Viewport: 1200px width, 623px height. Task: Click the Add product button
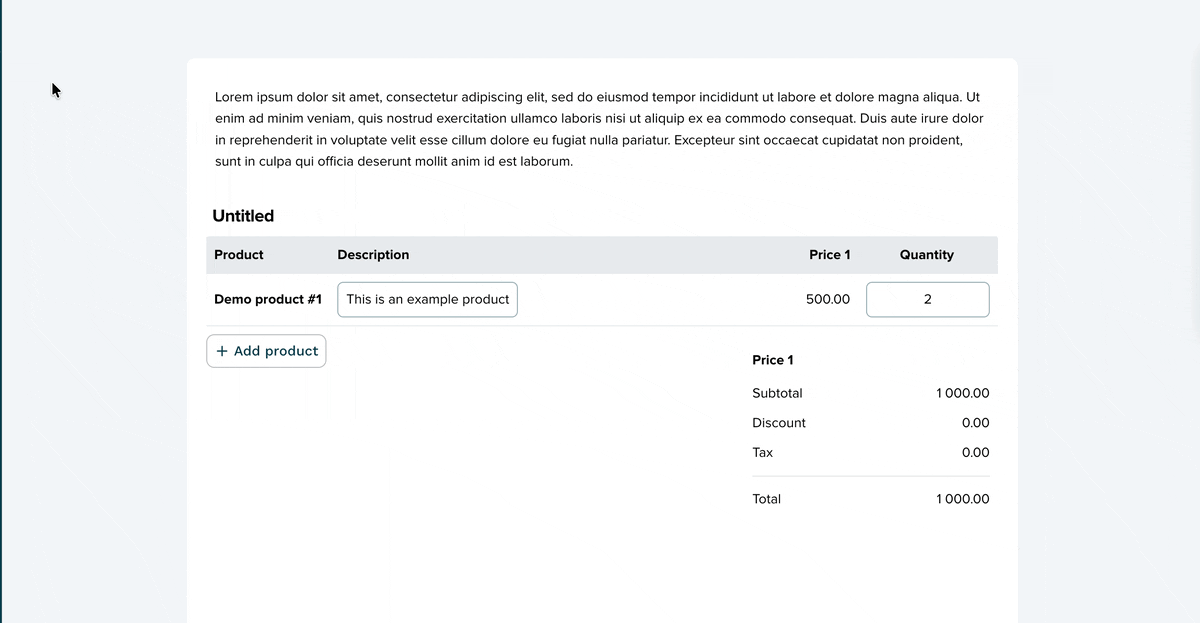pos(266,351)
